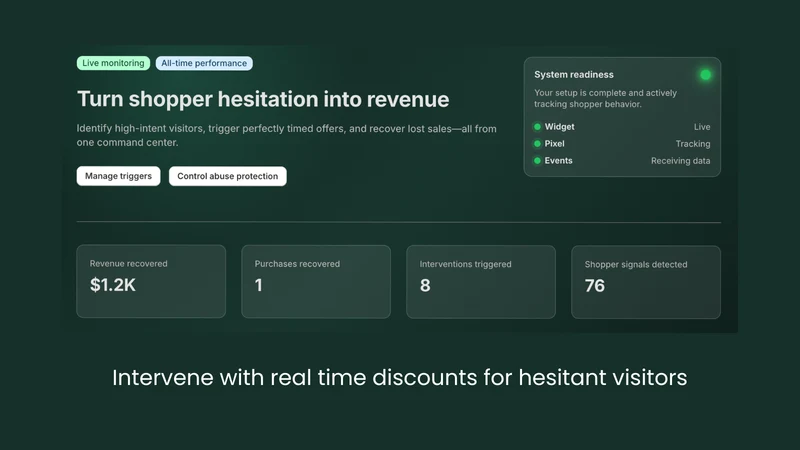Click the 76 signals value

595,286
